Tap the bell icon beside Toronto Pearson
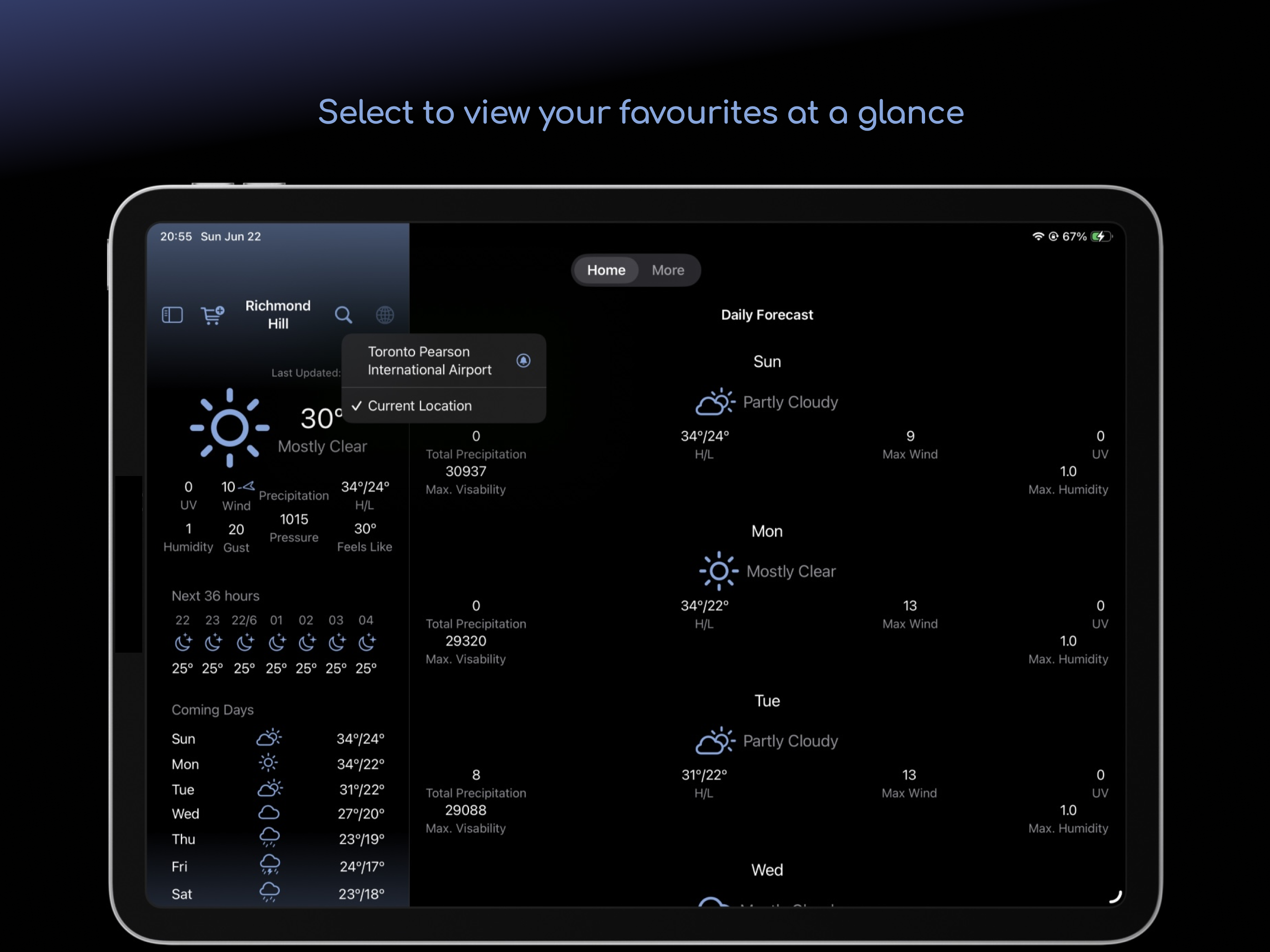This screenshot has height=952, width=1270. (523, 361)
